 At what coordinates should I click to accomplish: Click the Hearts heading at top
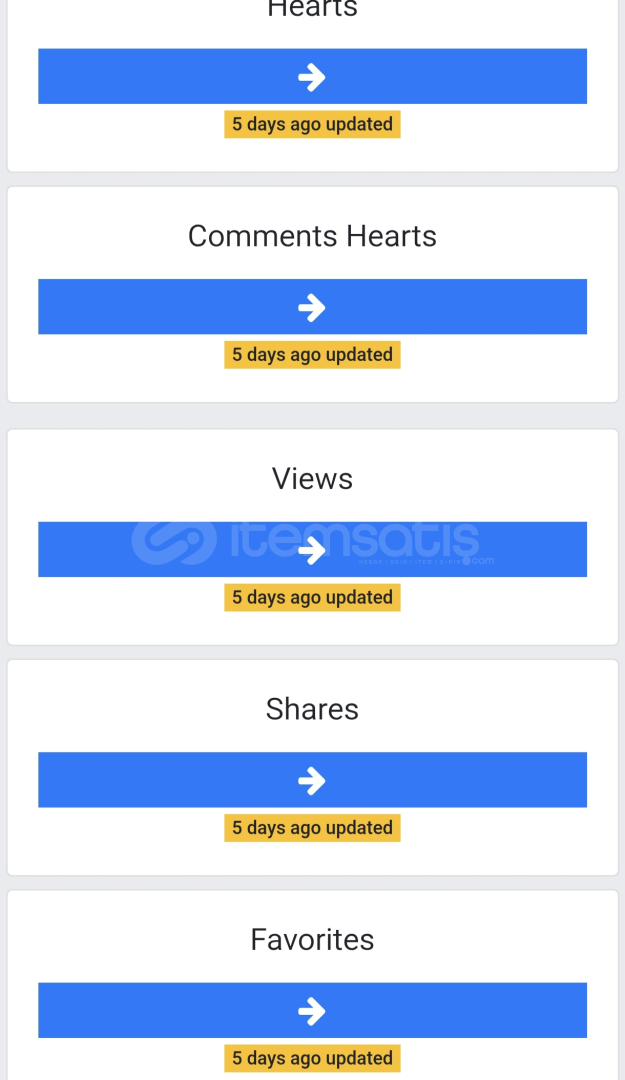click(312, 9)
